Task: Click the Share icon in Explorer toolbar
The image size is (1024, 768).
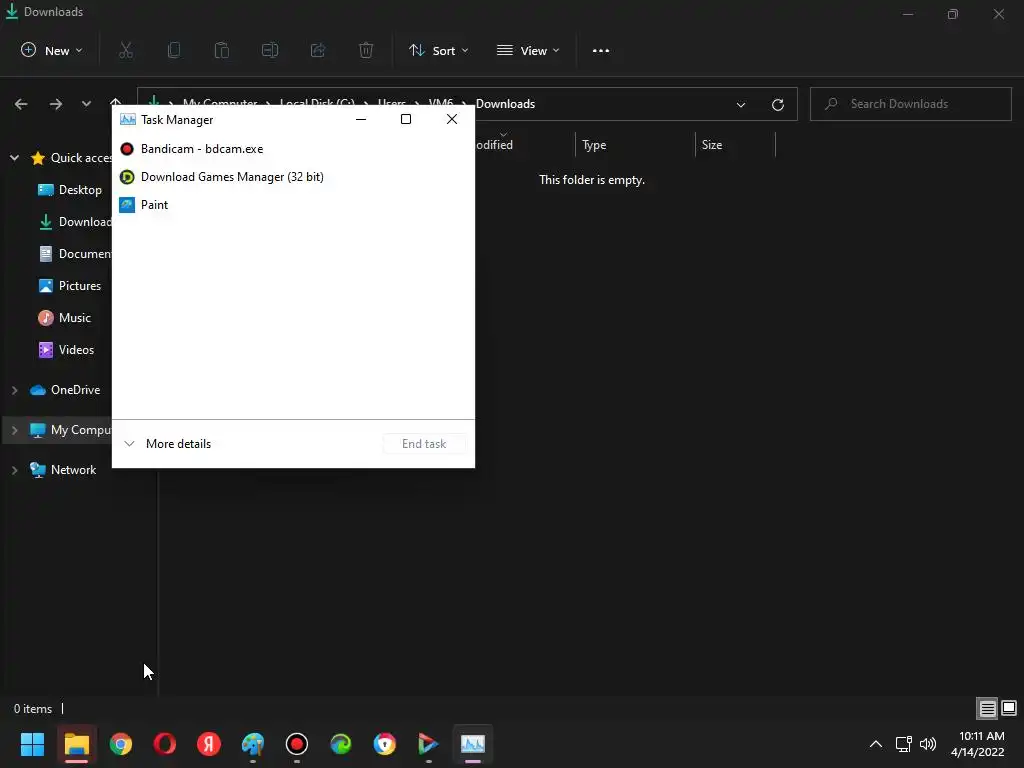Action: point(318,50)
